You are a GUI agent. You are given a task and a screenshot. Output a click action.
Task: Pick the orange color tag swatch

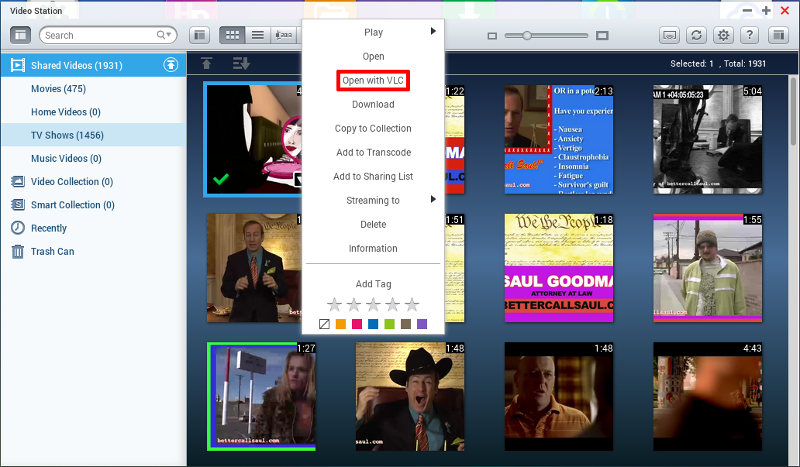[340, 324]
